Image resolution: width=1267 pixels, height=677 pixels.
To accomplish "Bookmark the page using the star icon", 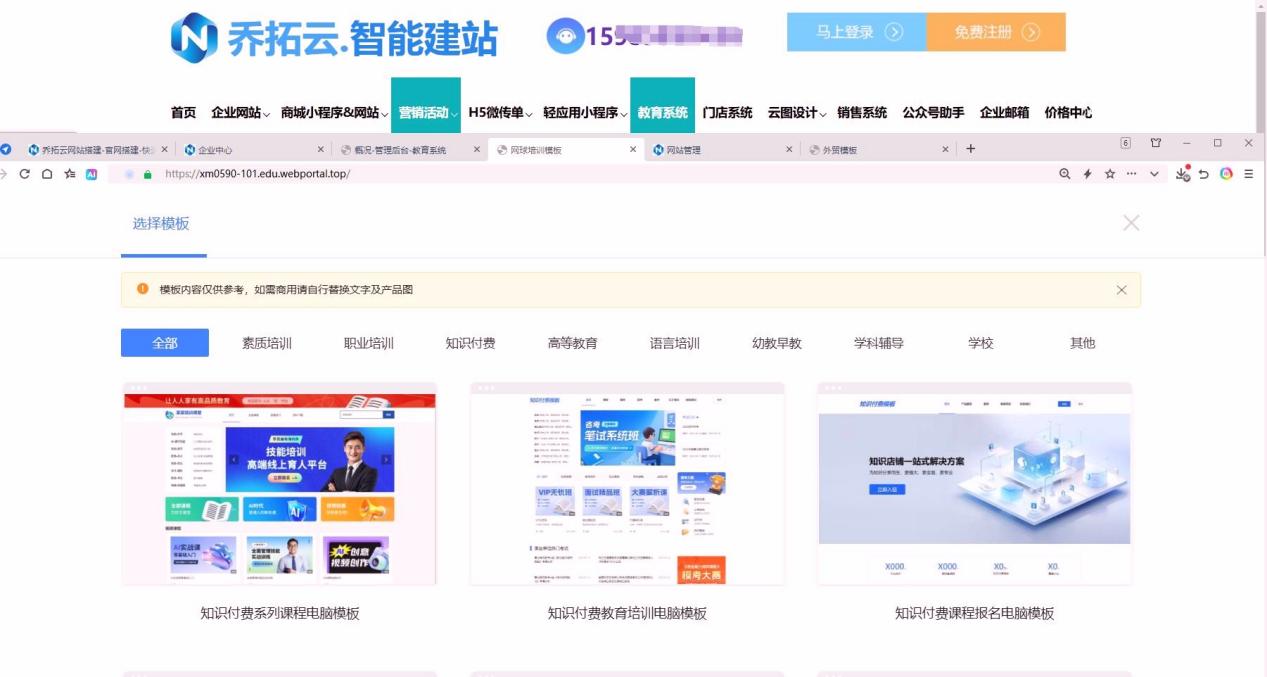I will [x=1110, y=174].
